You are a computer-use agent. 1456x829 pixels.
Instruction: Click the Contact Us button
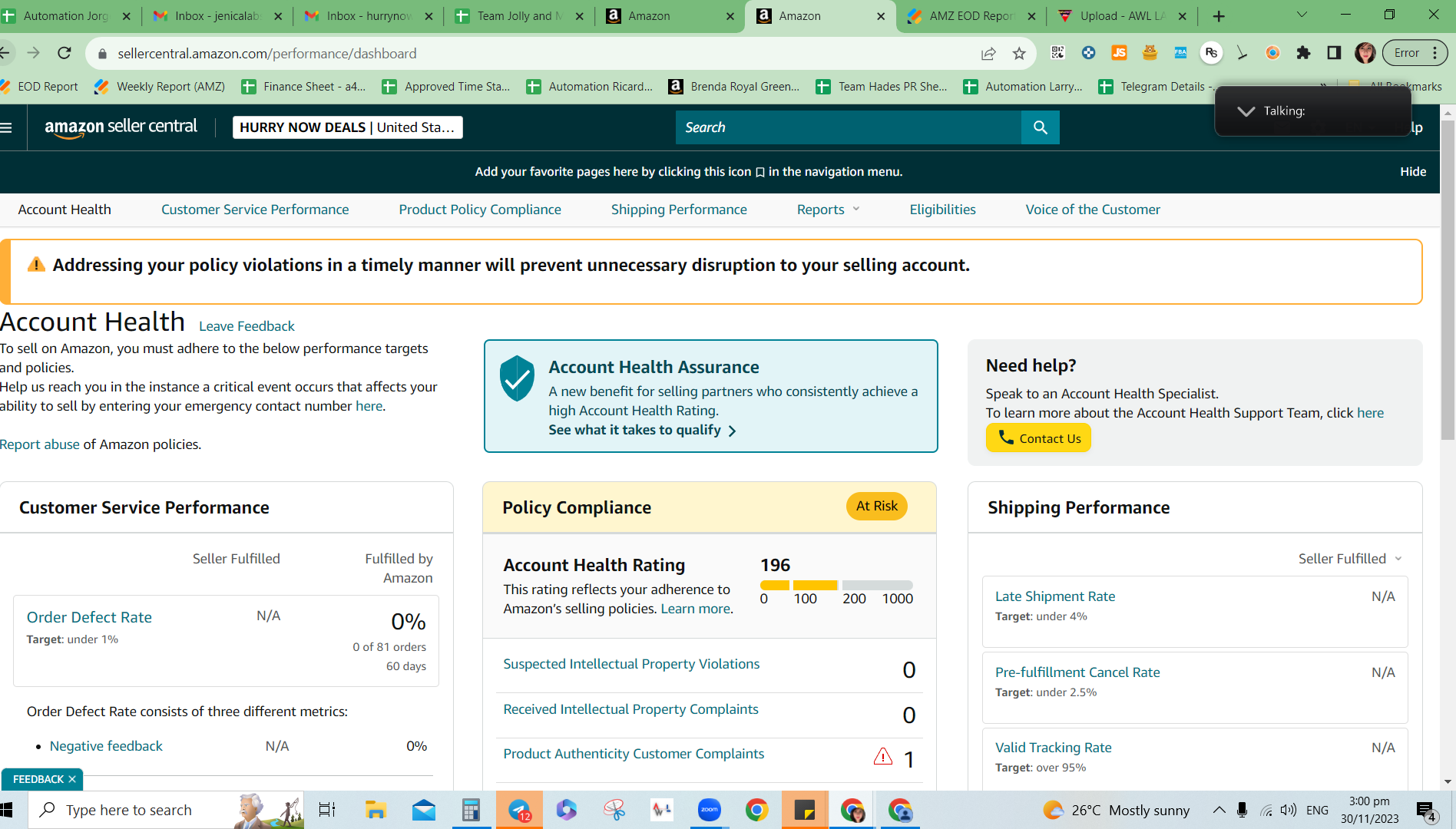click(x=1038, y=438)
